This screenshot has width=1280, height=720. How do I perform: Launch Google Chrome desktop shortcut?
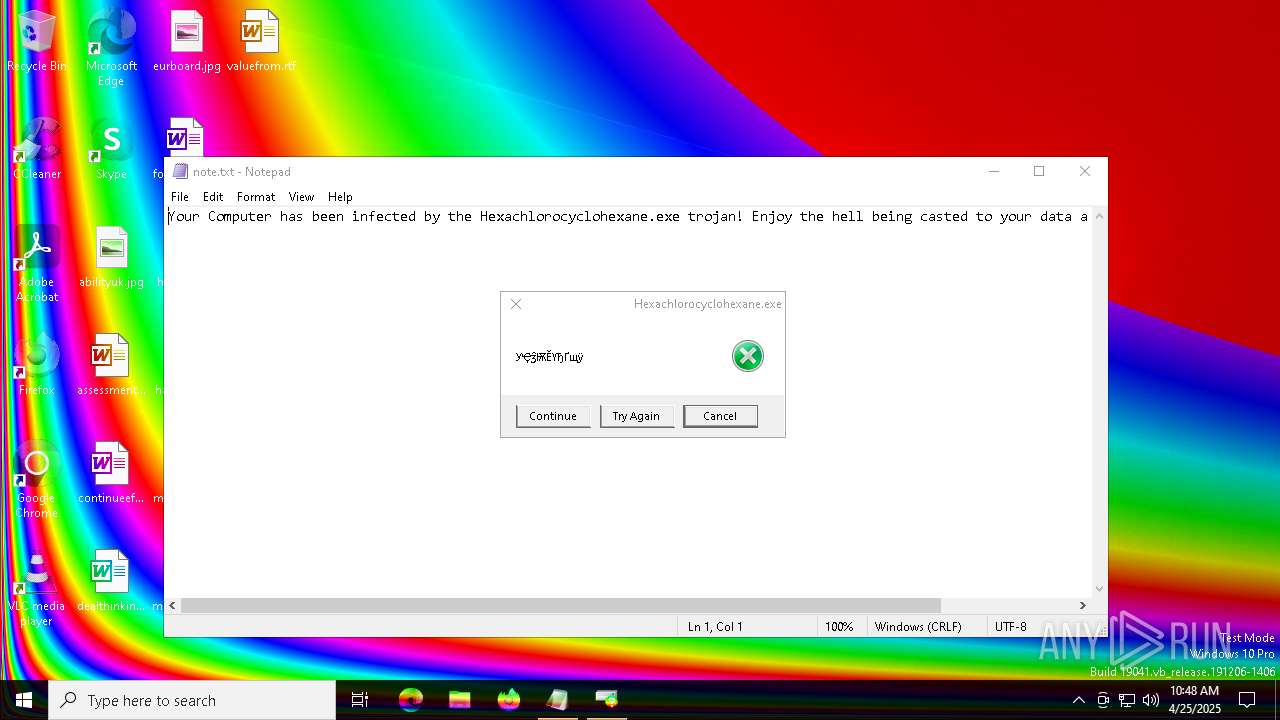point(37,479)
